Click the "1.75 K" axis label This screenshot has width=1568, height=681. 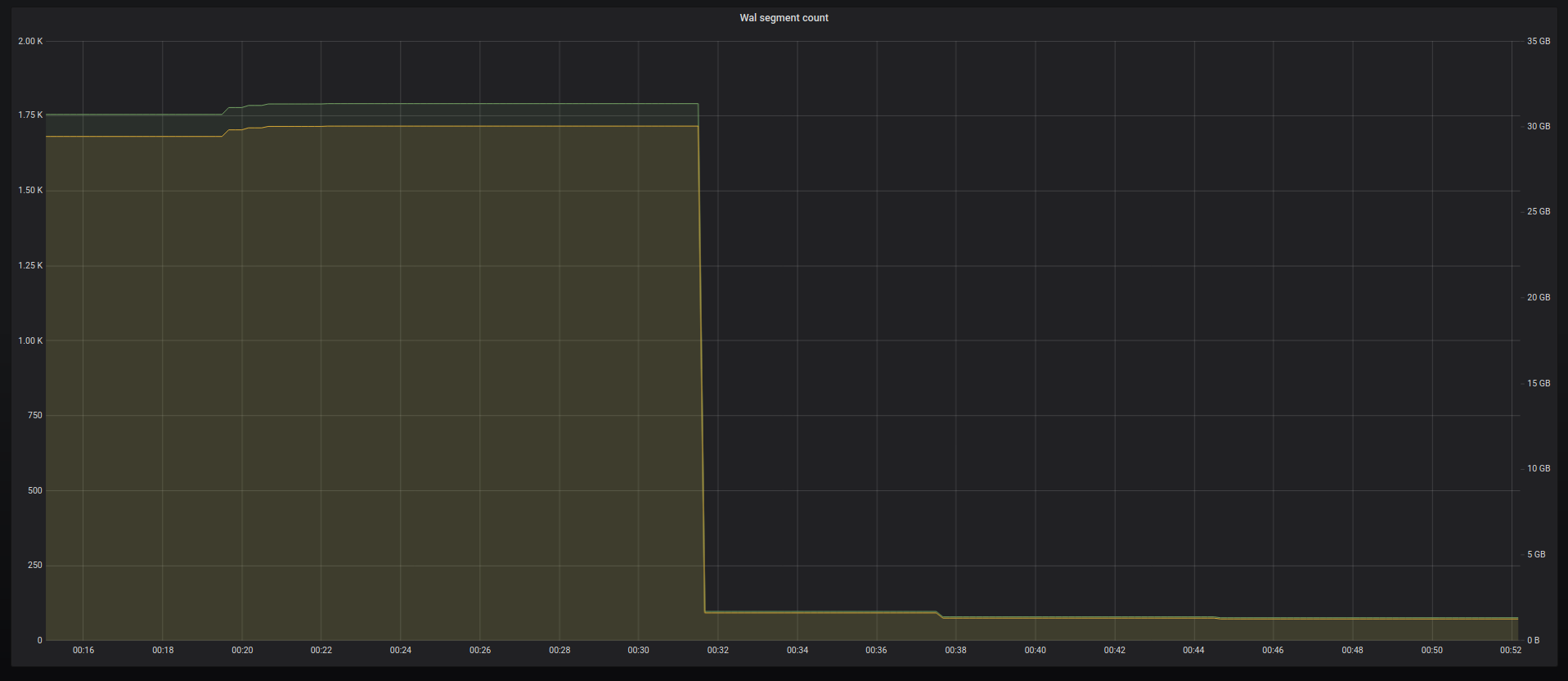30,115
